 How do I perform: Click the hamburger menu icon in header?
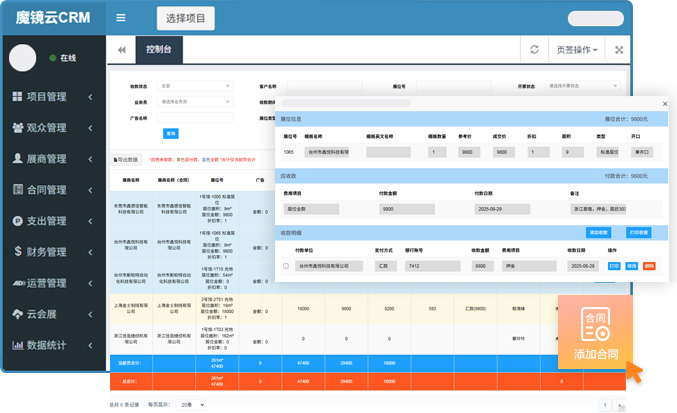click(121, 18)
